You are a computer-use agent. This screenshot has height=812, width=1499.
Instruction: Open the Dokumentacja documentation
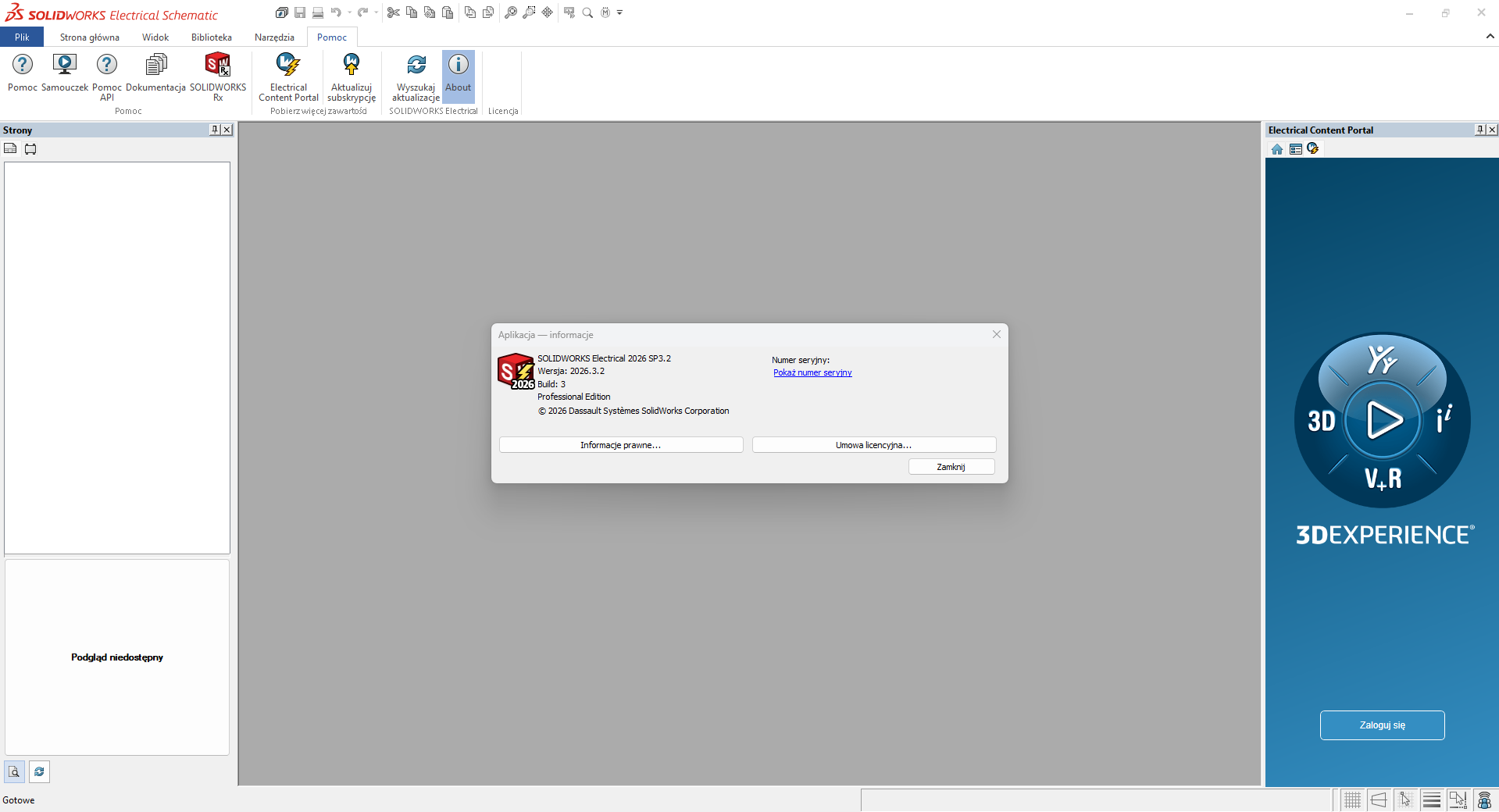156,72
